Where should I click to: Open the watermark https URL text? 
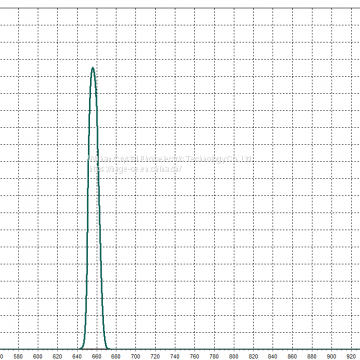[x=136, y=169]
